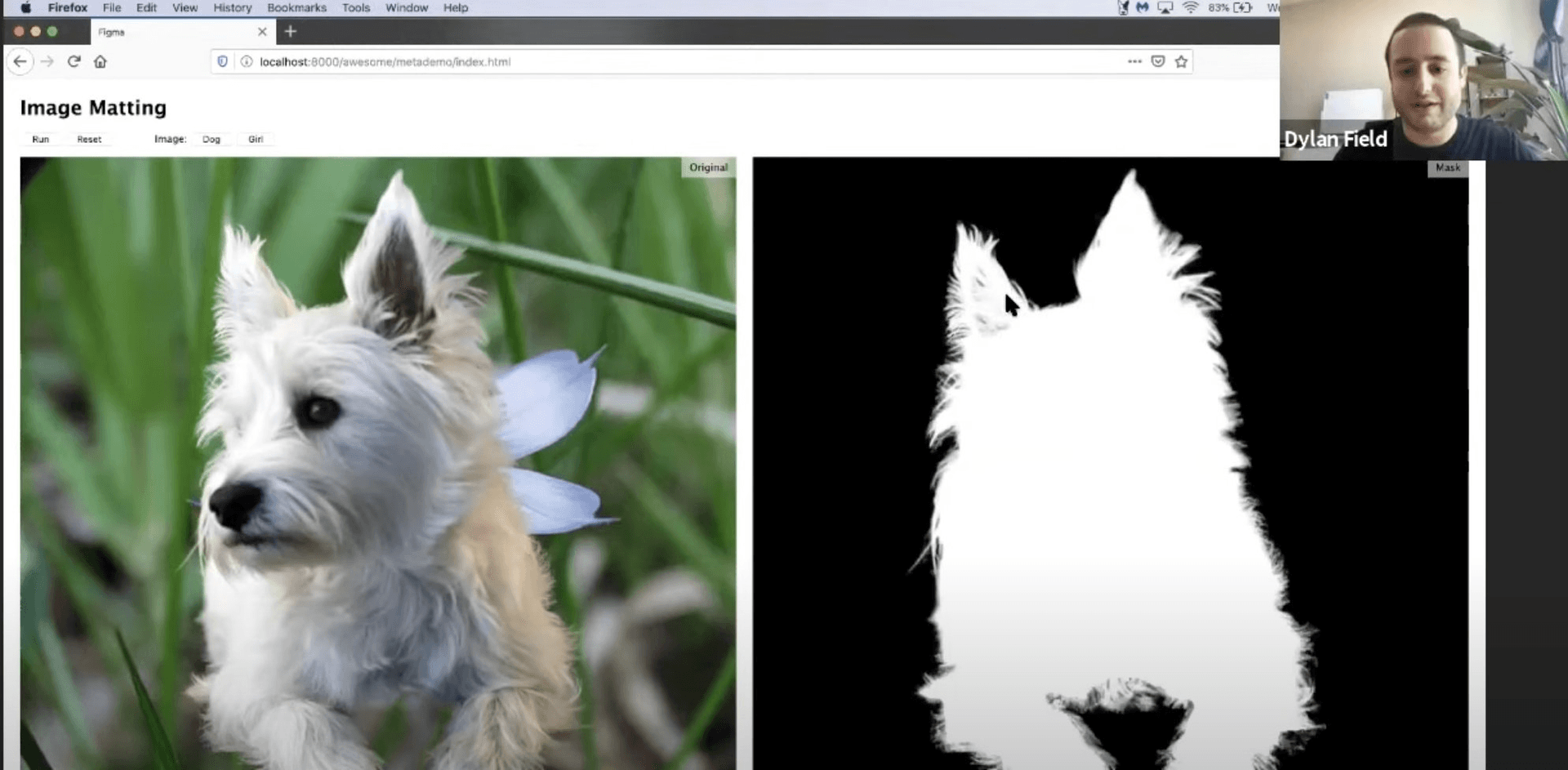The height and width of the screenshot is (770, 1568).
Task: Click the browser Back arrow
Action: coord(20,62)
